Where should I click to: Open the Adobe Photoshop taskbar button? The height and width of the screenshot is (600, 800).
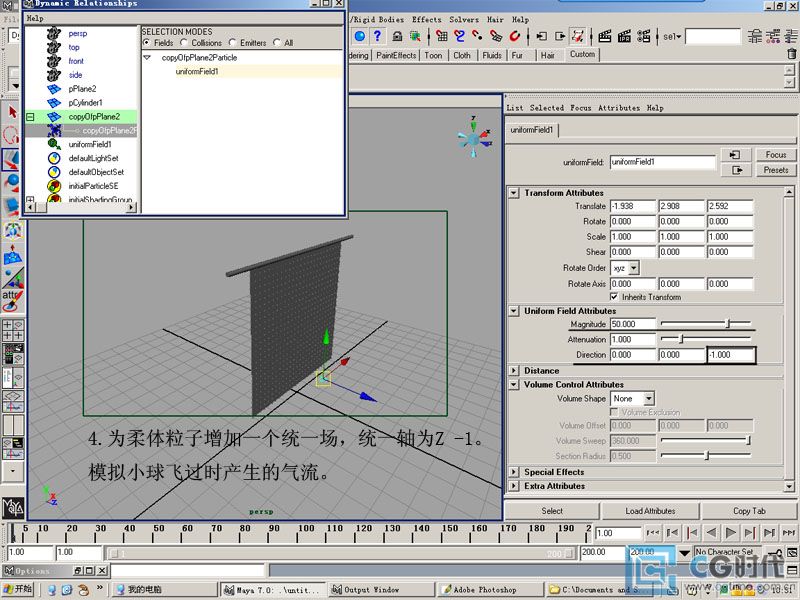tap(489, 589)
